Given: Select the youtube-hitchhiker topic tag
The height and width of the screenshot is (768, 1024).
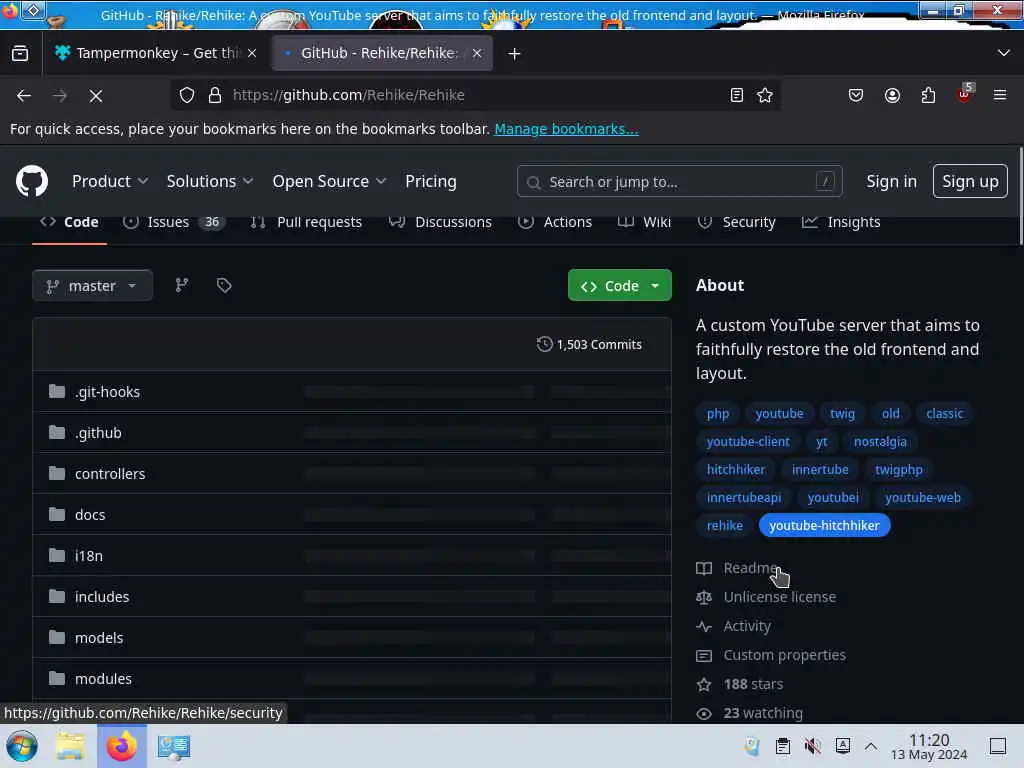Looking at the screenshot, I should [824, 525].
